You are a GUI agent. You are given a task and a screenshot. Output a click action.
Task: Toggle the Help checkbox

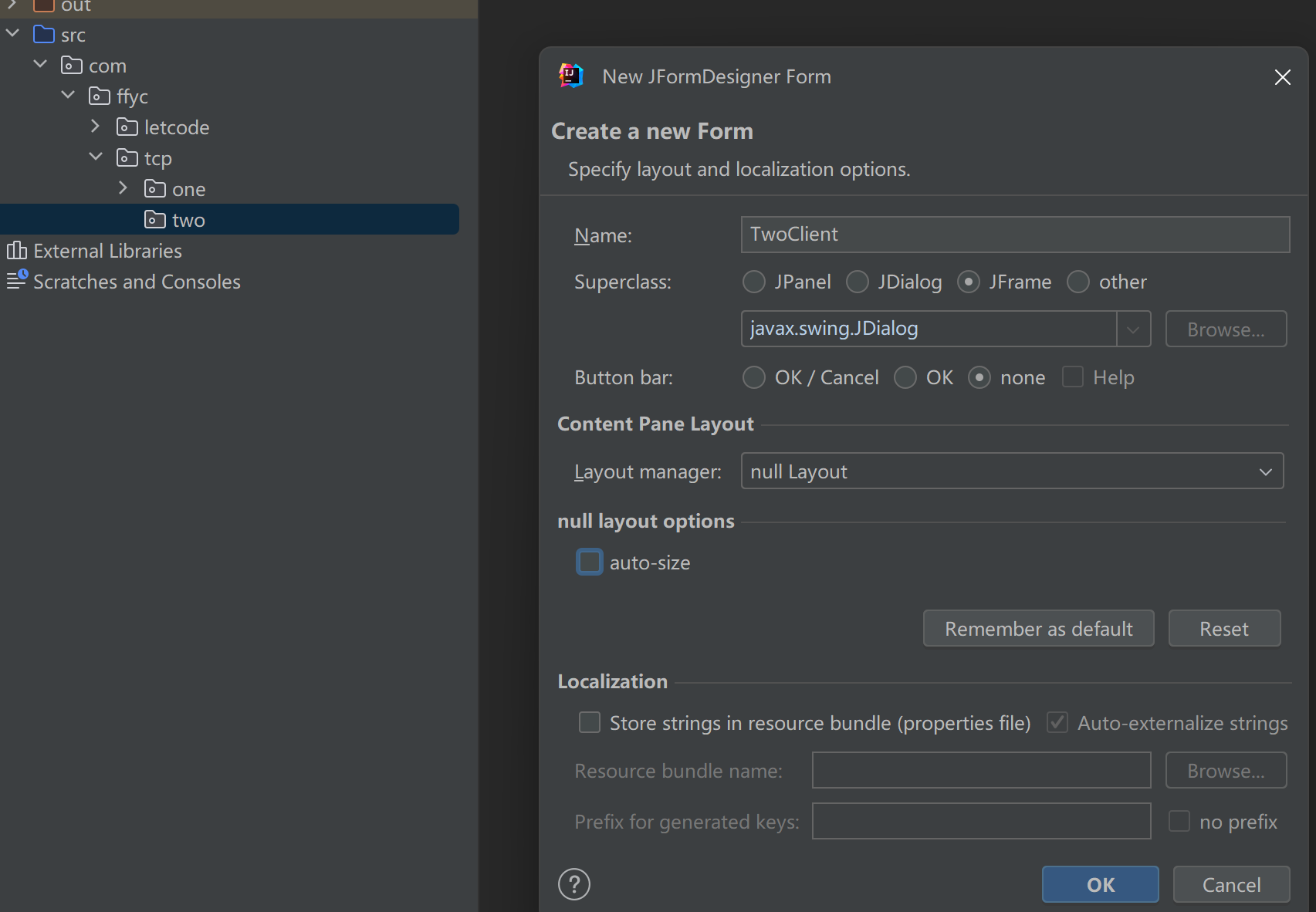point(1073,377)
